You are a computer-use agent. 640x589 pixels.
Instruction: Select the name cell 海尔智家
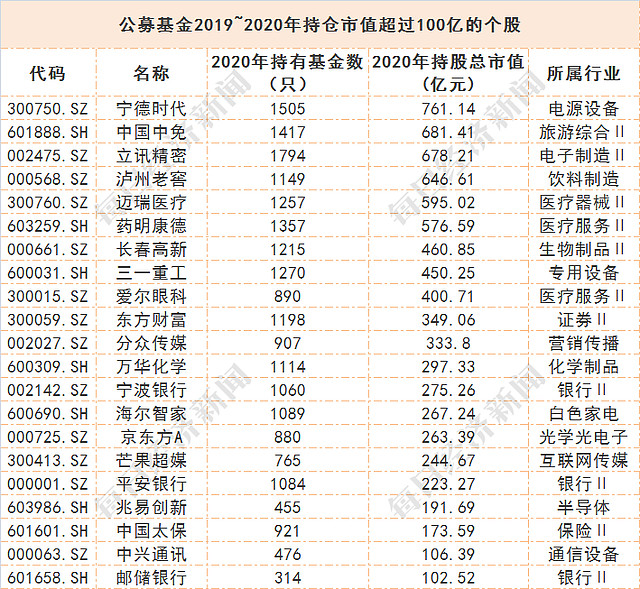click(x=151, y=414)
